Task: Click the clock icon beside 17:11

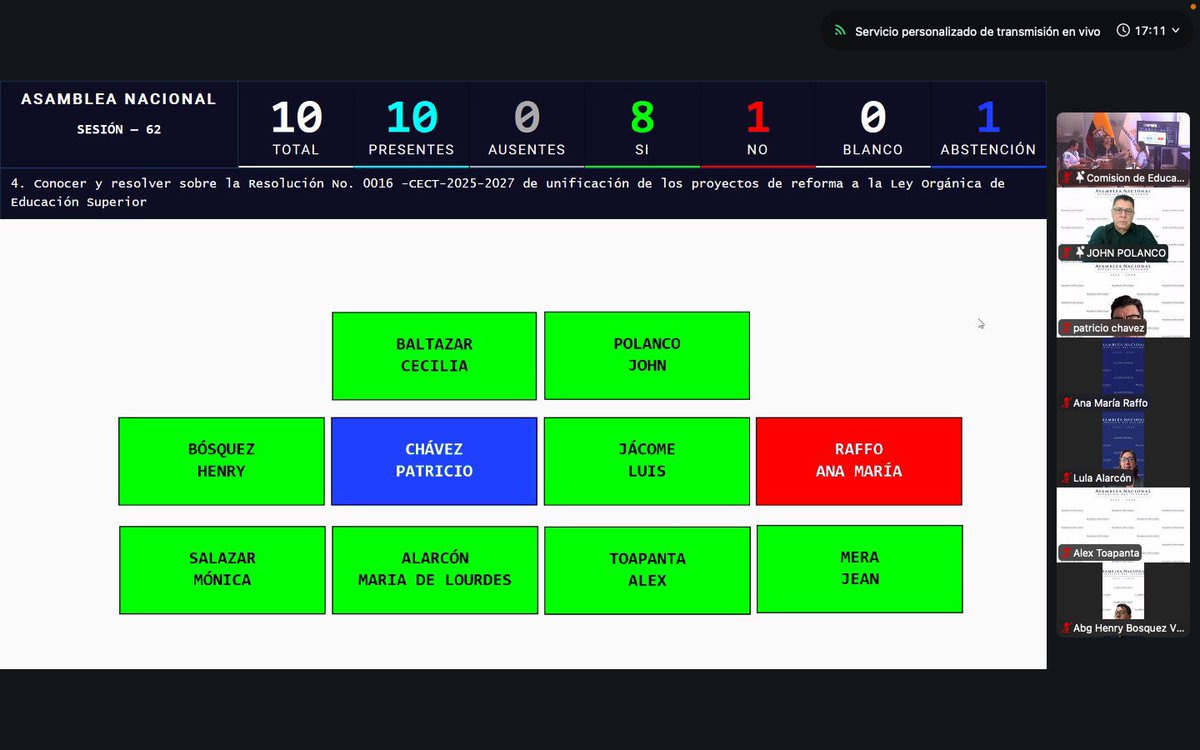Action: click(x=1124, y=31)
